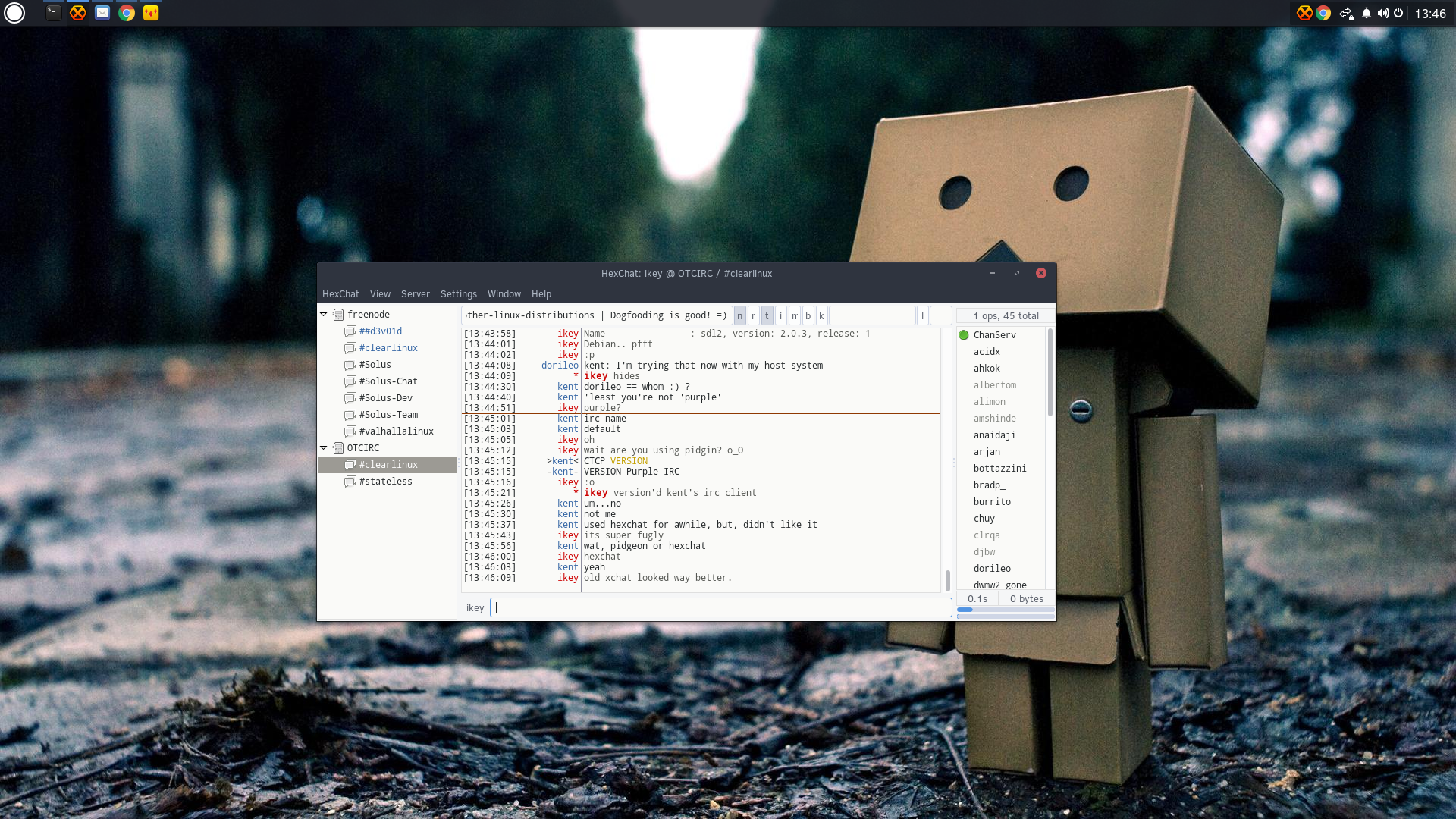The width and height of the screenshot is (1456, 819).
Task: Click icon beside #Solus-Chat channel
Action: (x=350, y=381)
